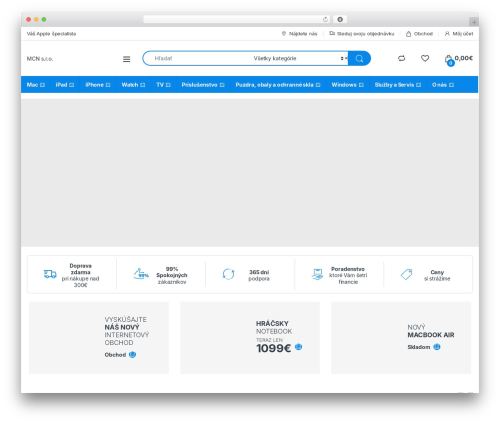
Task: Expand the Windows menu
Action: [x=347, y=85]
